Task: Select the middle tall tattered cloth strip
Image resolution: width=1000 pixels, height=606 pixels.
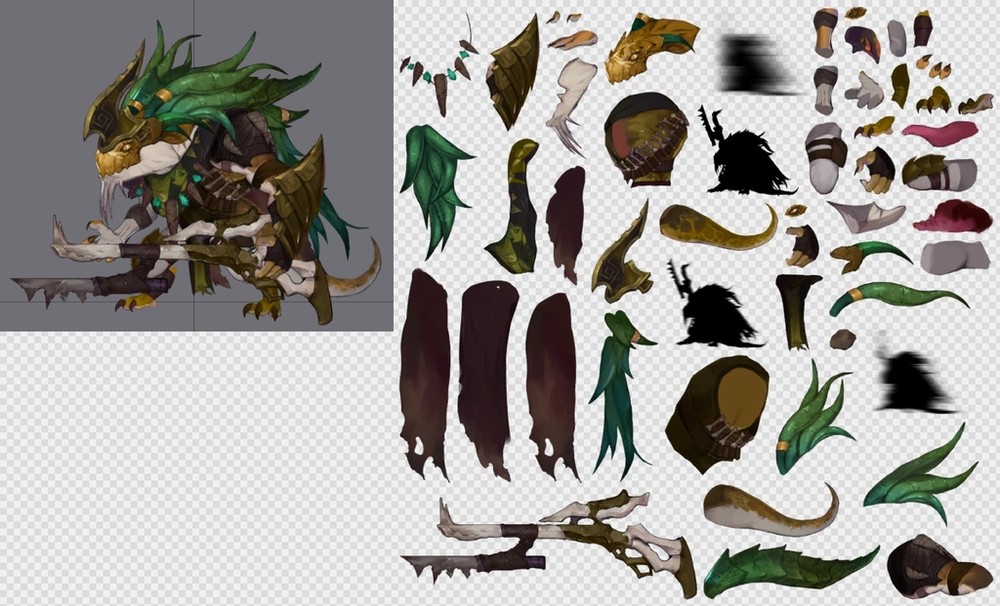Action: coord(487,376)
